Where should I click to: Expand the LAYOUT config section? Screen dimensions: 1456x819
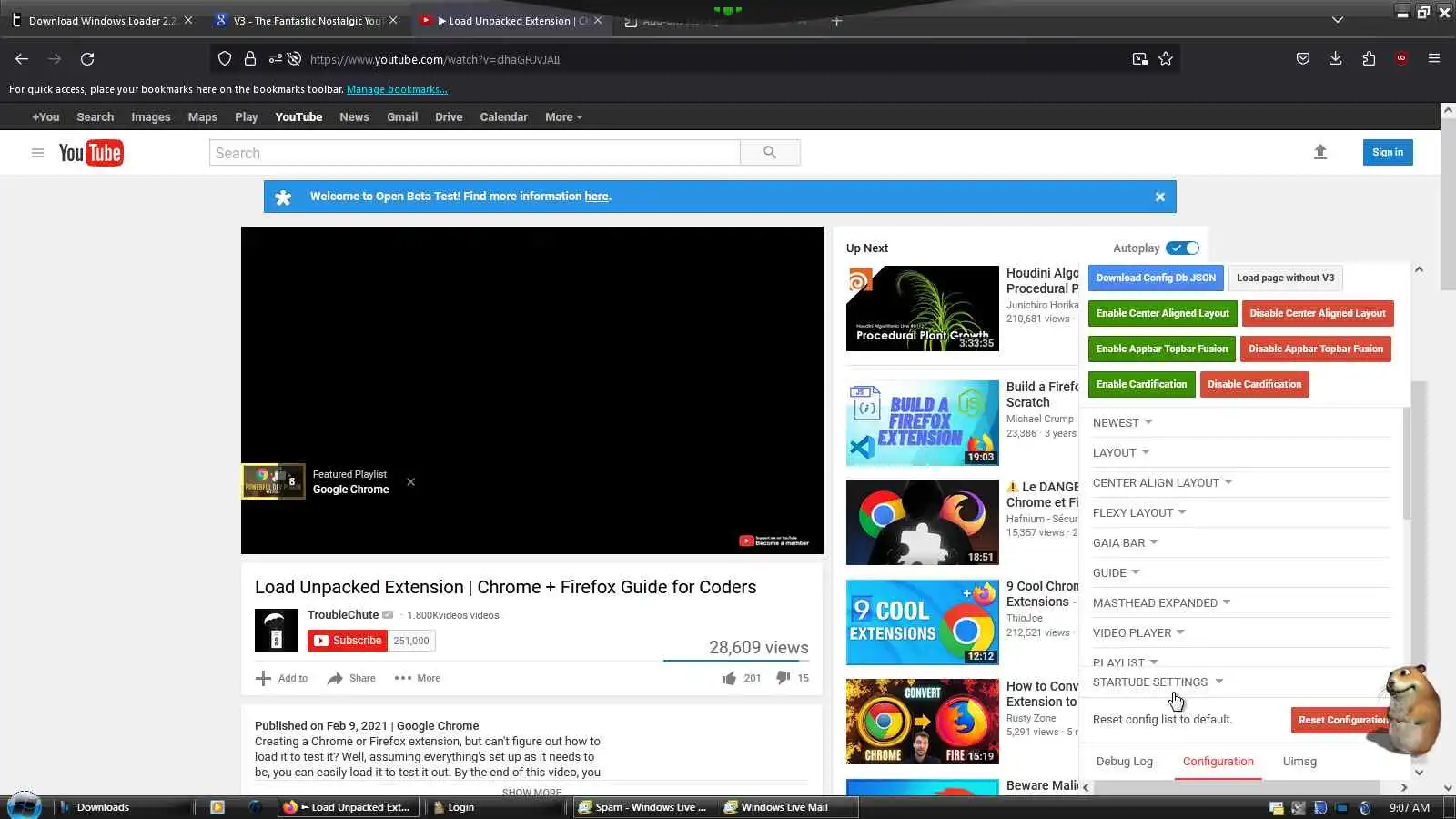coord(1121,453)
